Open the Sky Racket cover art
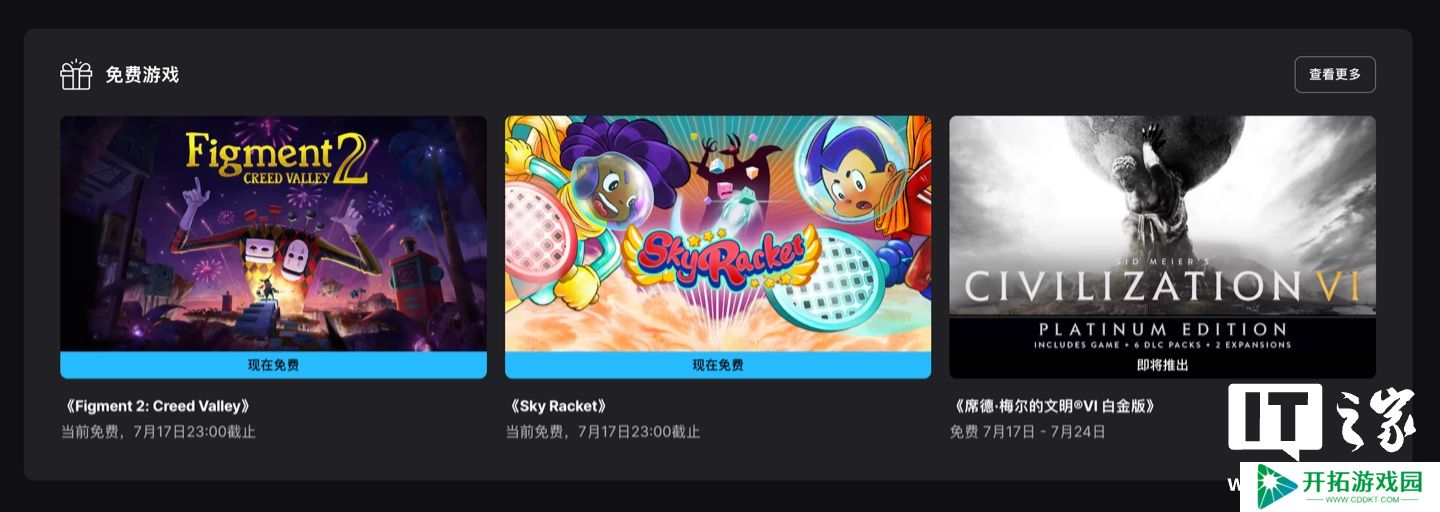This screenshot has height=512, width=1440. coord(718,233)
